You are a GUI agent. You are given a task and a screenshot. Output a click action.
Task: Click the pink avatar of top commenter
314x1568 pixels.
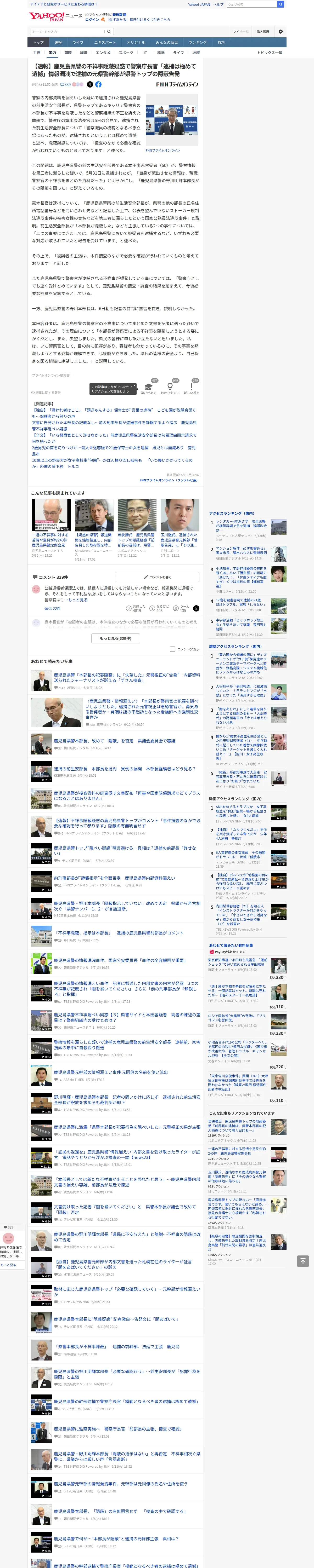[36, 590]
